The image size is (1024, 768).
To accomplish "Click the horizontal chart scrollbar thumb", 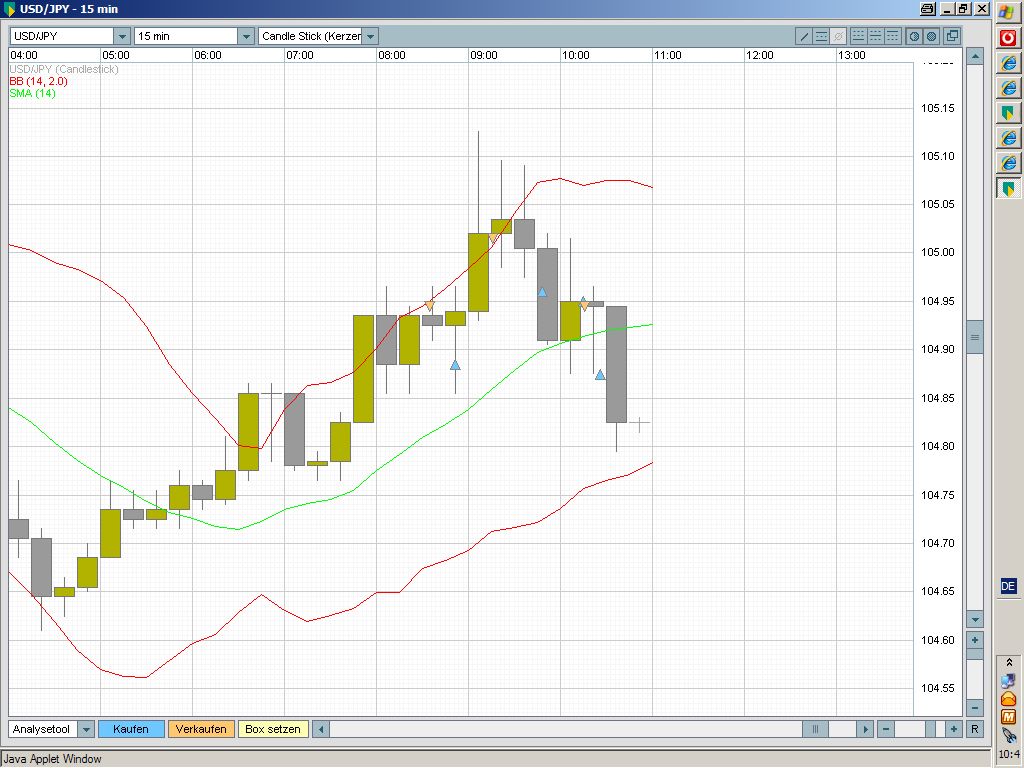I will tap(816, 729).
